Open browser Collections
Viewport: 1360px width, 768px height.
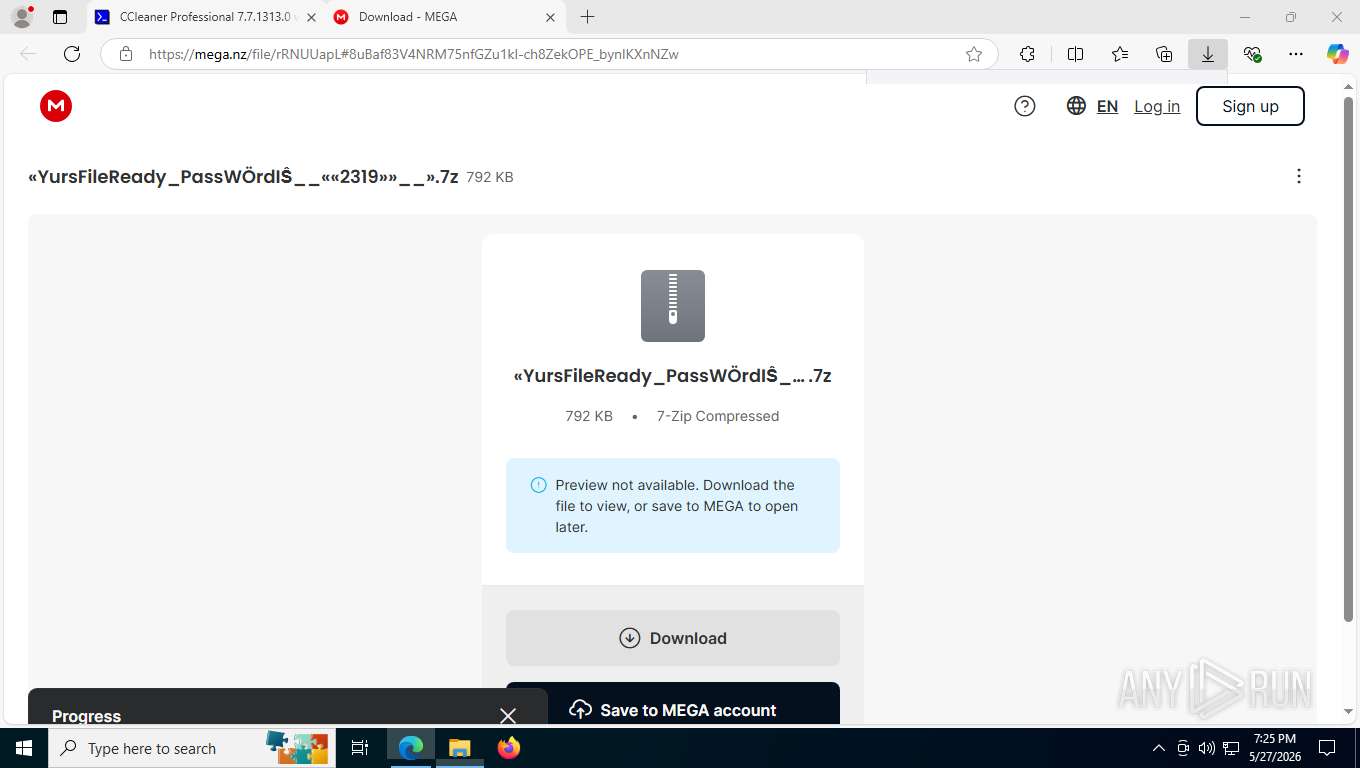tap(1164, 54)
